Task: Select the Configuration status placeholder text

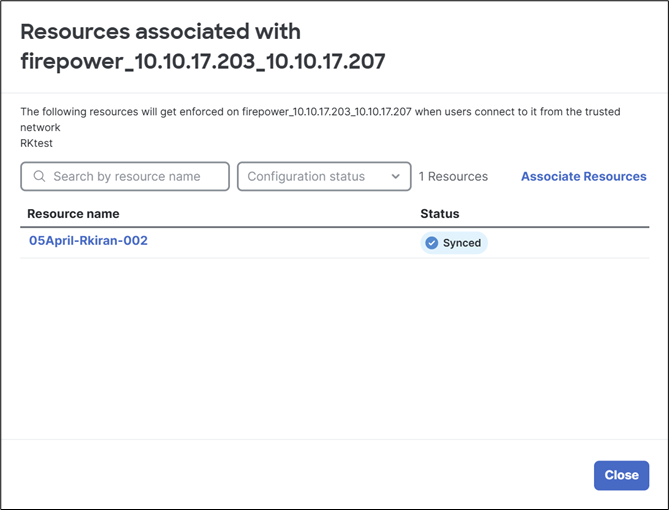Action: [306, 176]
